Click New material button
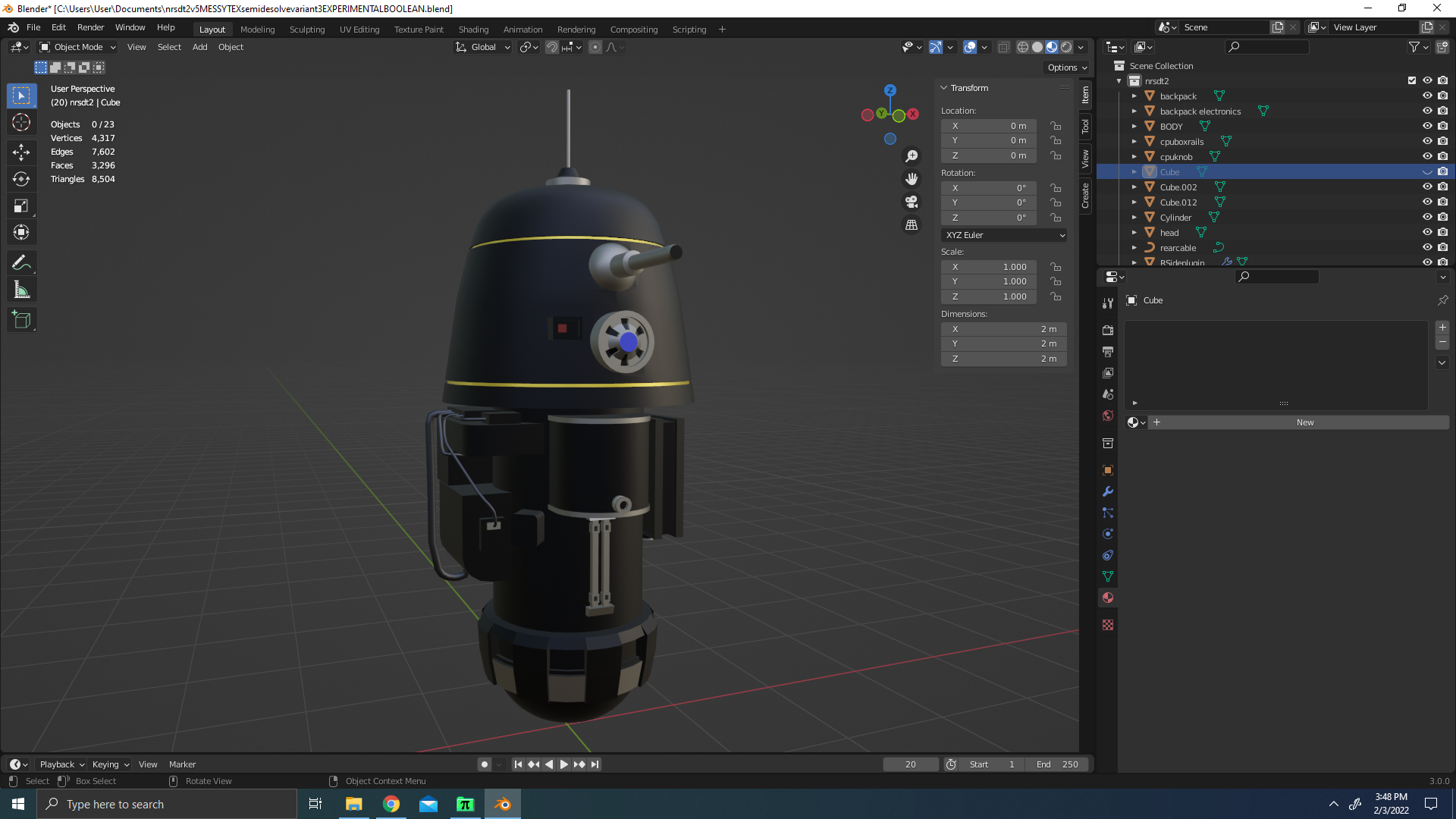The height and width of the screenshot is (819, 1456). (1304, 422)
